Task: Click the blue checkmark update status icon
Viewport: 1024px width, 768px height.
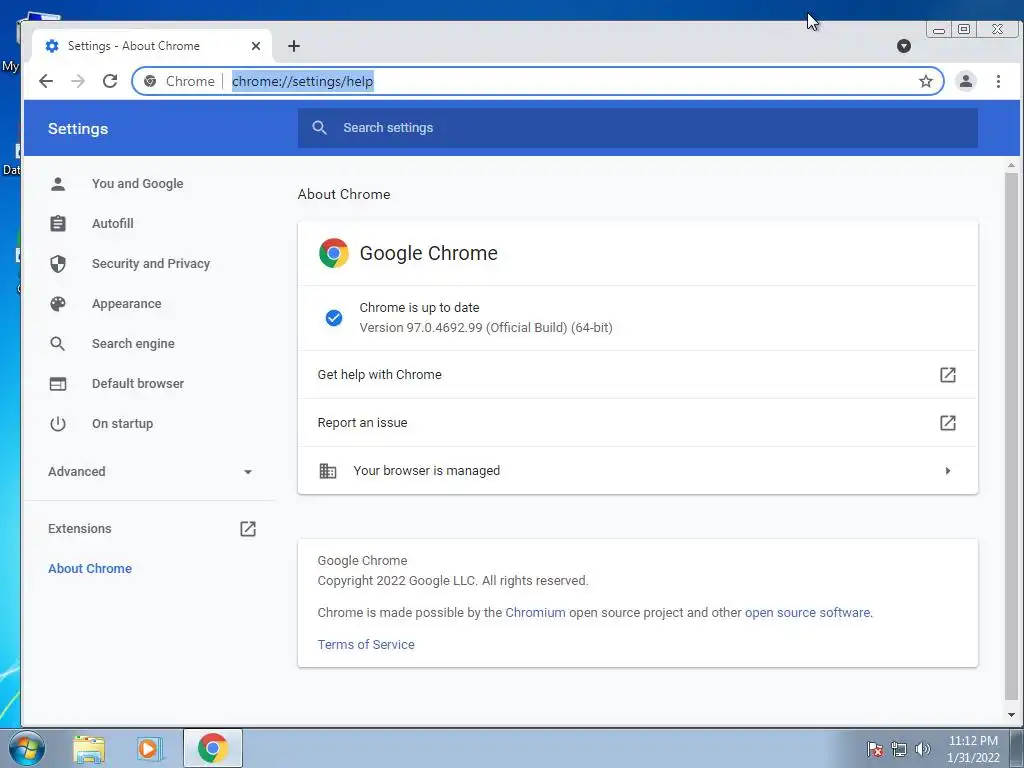Action: coord(334,318)
